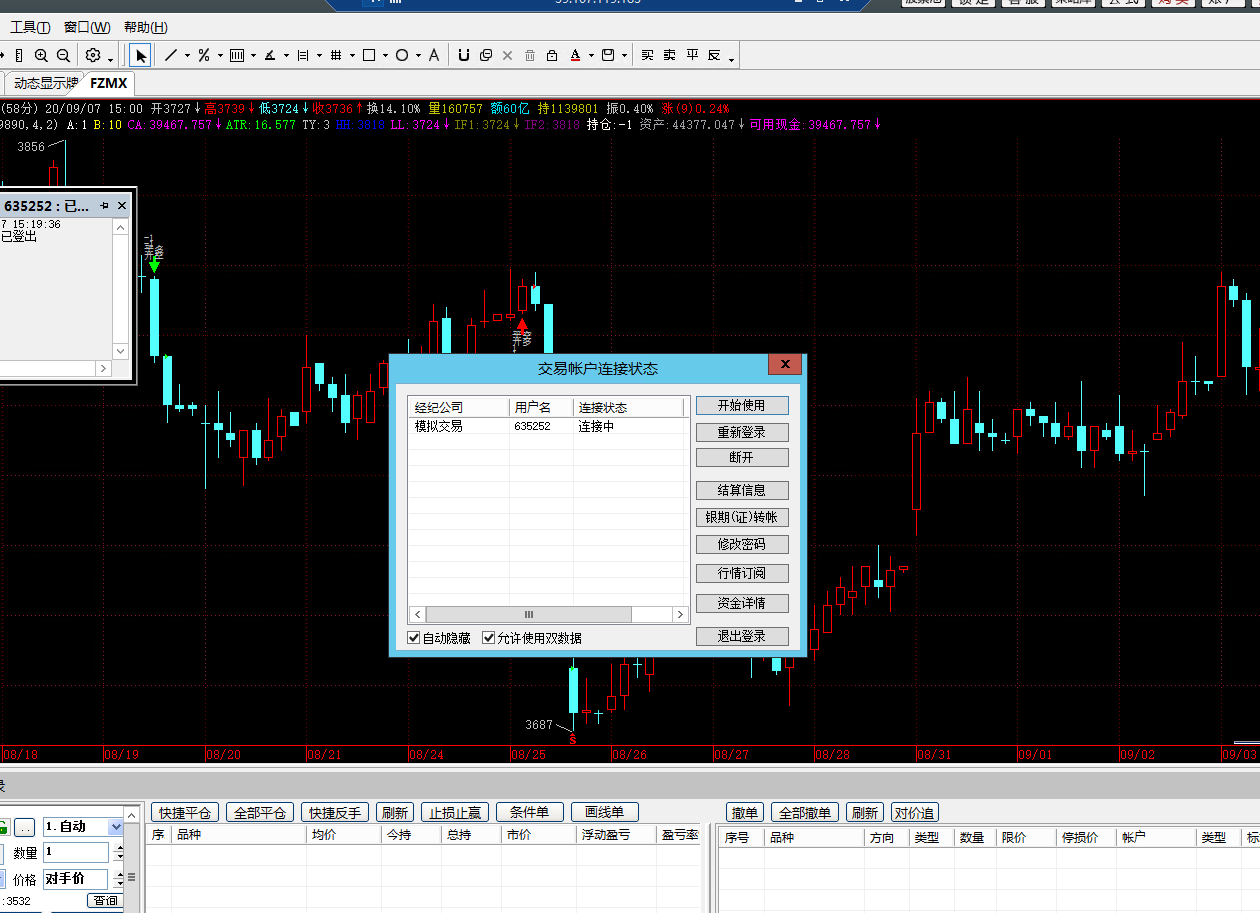
Task: Click the 断开 button
Action: click(x=742, y=457)
